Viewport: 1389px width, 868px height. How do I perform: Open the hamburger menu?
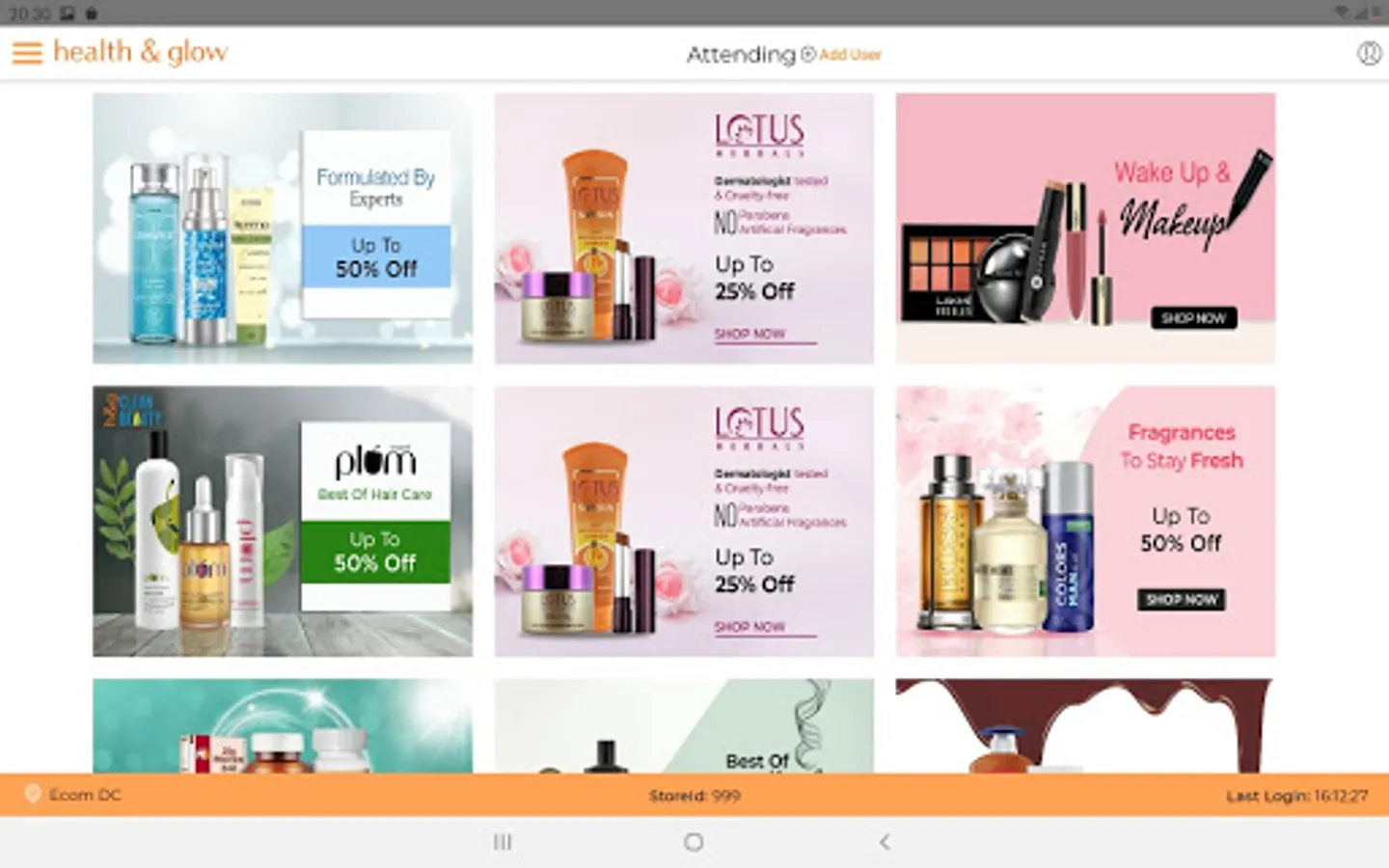click(27, 53)
